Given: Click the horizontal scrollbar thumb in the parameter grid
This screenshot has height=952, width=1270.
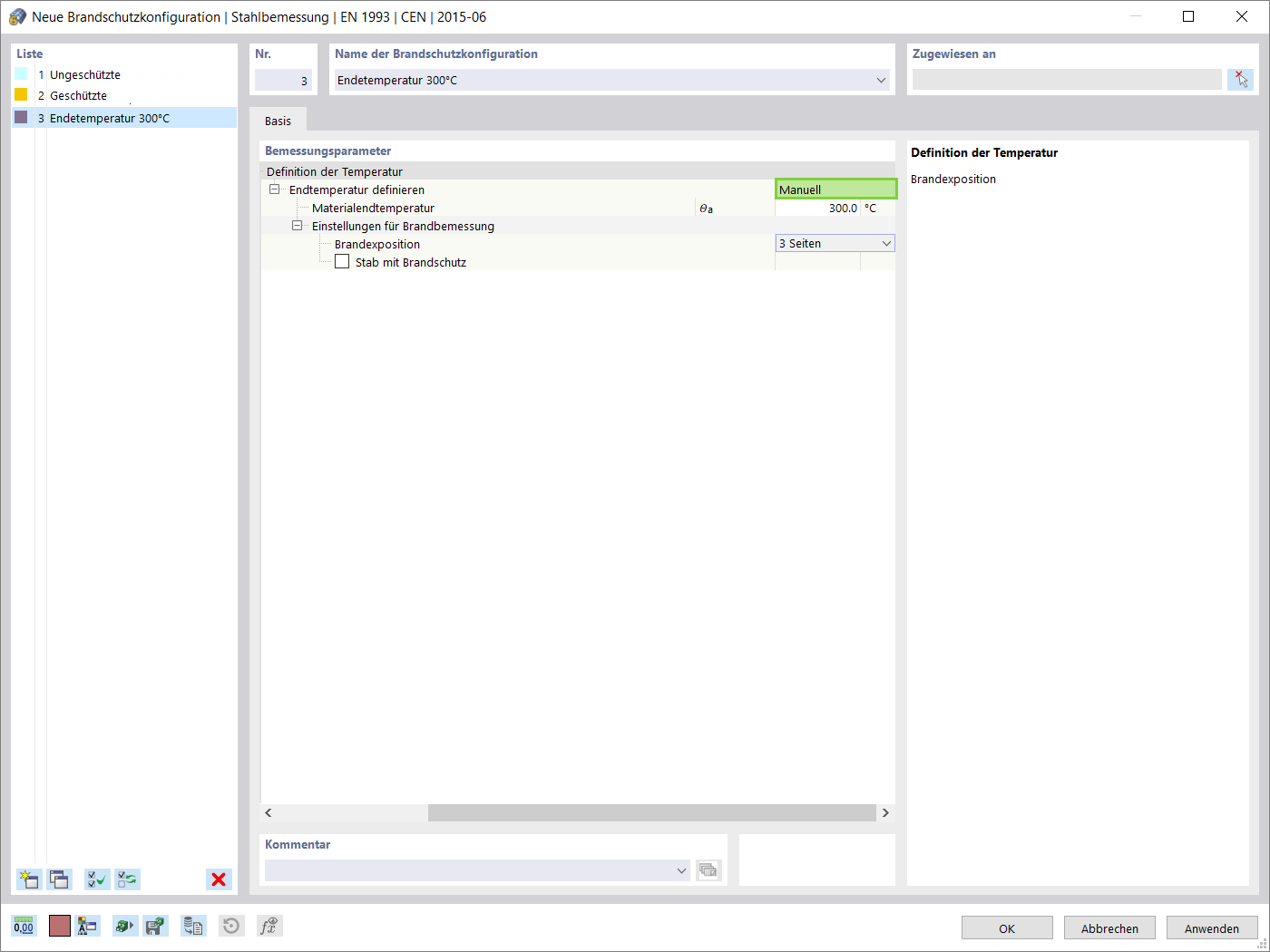Looking at the screenshot, I should [652, 812].
